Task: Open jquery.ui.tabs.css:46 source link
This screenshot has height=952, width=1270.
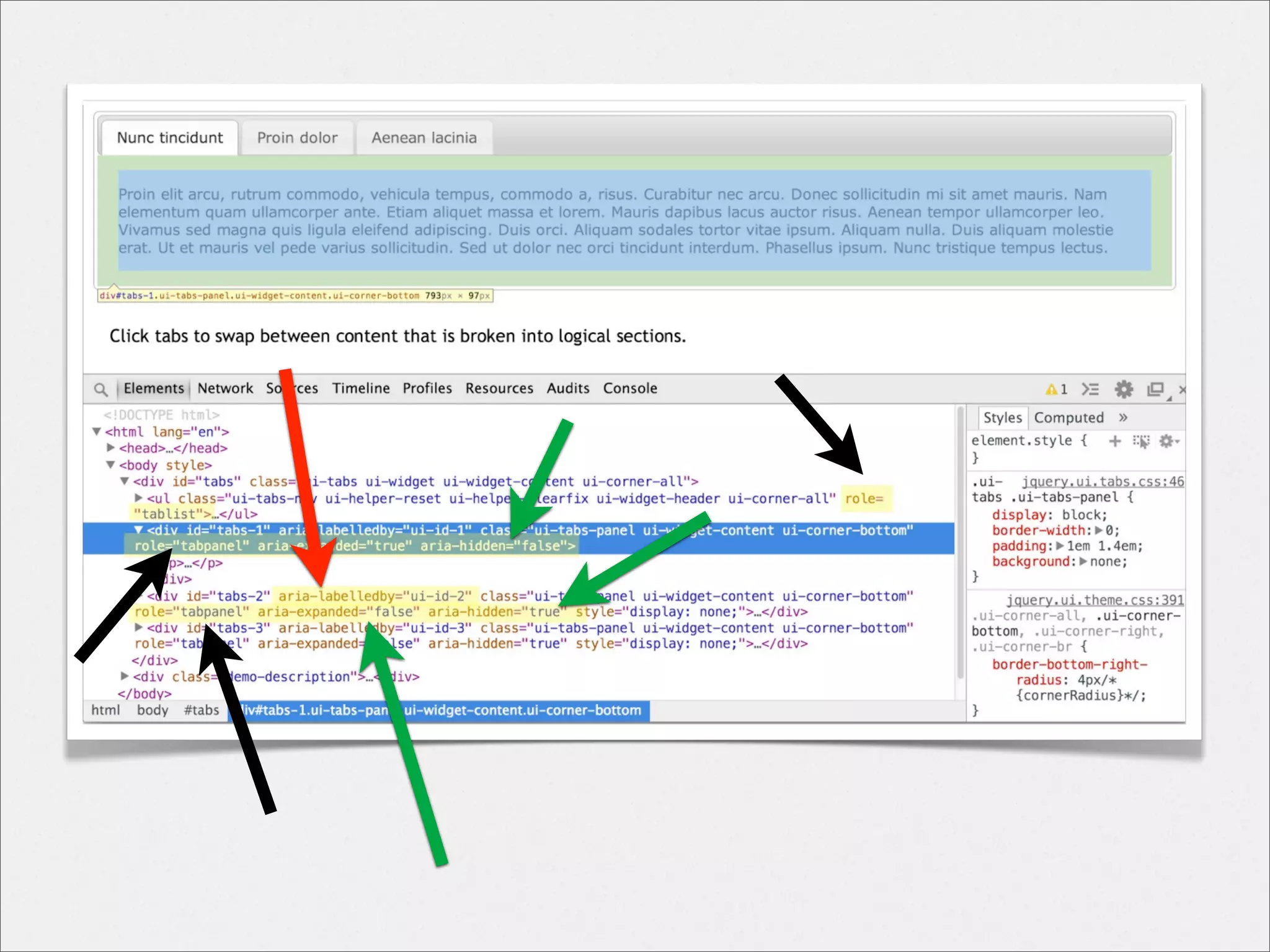Action: pos(1103,482)
